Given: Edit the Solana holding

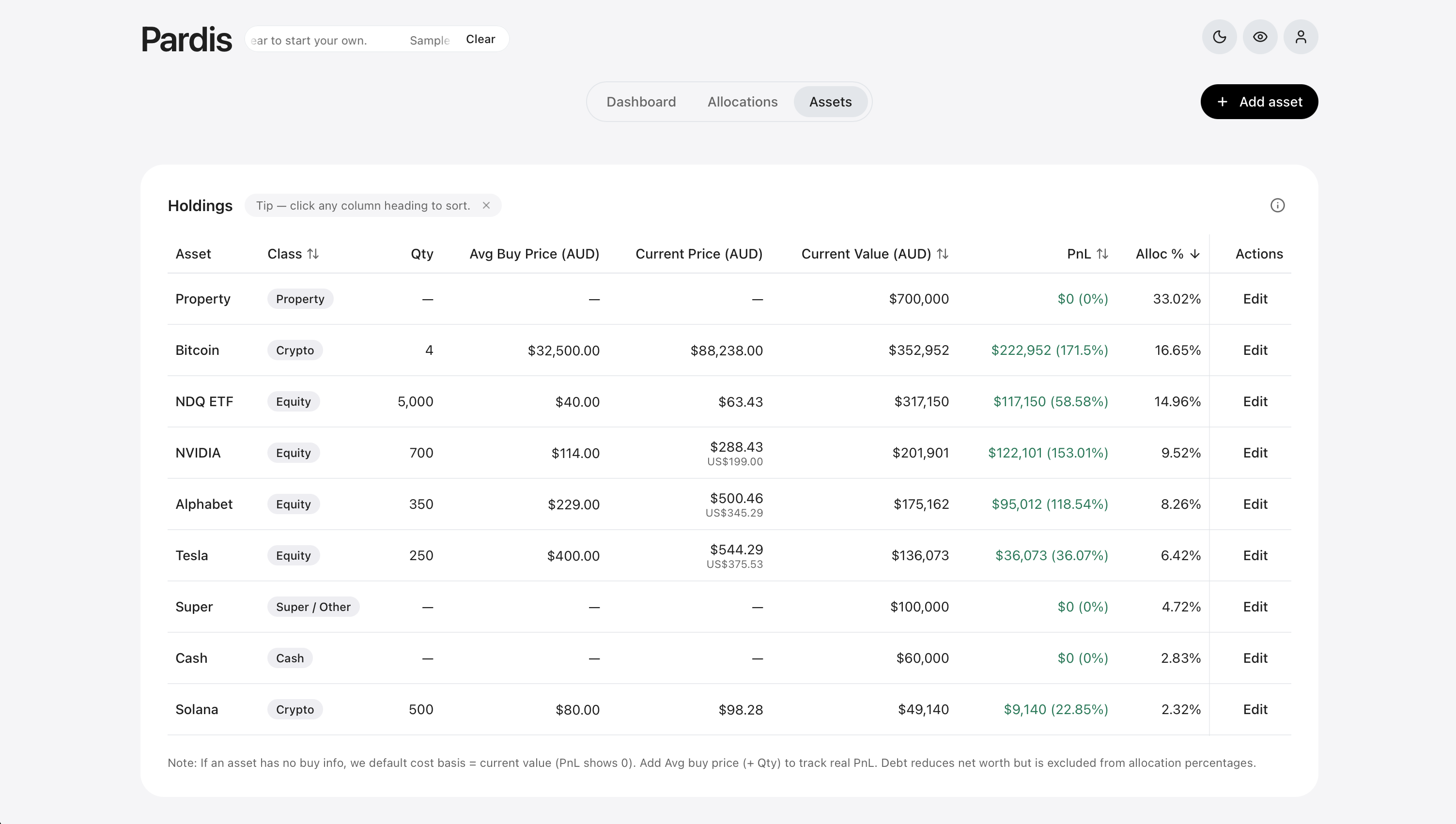Looking at the screenshot, I should click(x=1255, y=710).
